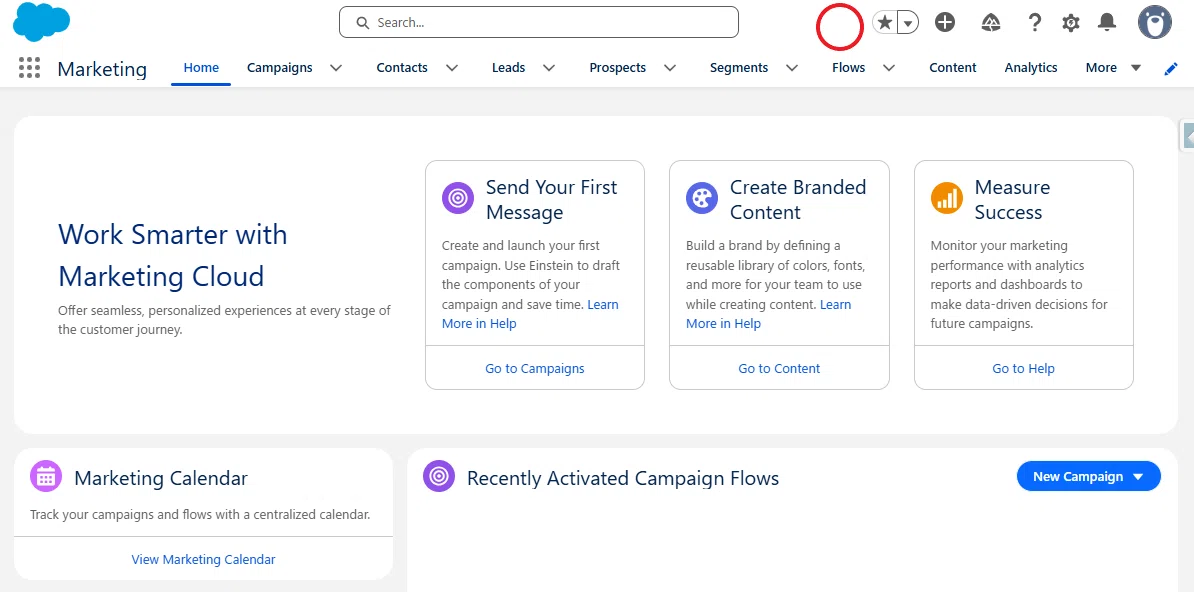Open the Prospects tab
Screen dimensions: 1194x592
[x=618, y=68]
